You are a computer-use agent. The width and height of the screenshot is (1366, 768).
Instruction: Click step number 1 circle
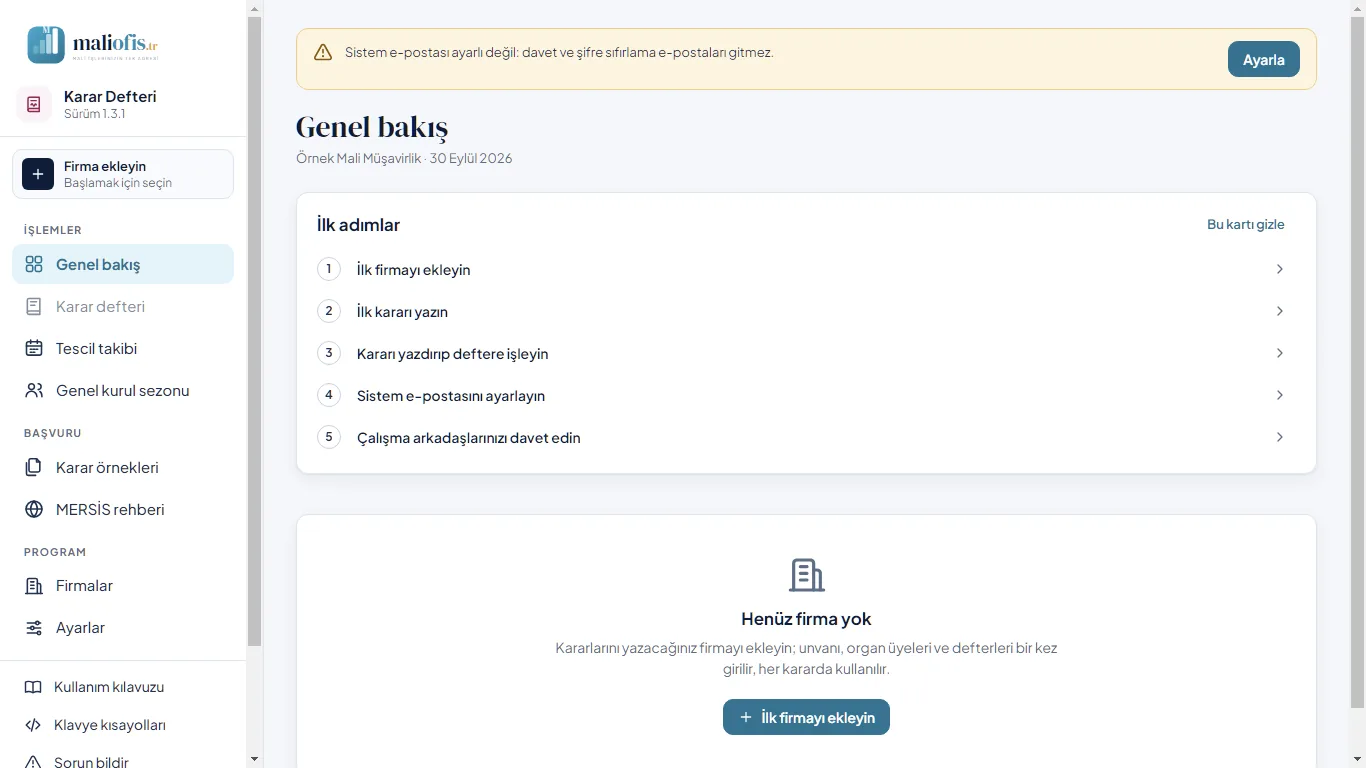click(x=329, y=269)
